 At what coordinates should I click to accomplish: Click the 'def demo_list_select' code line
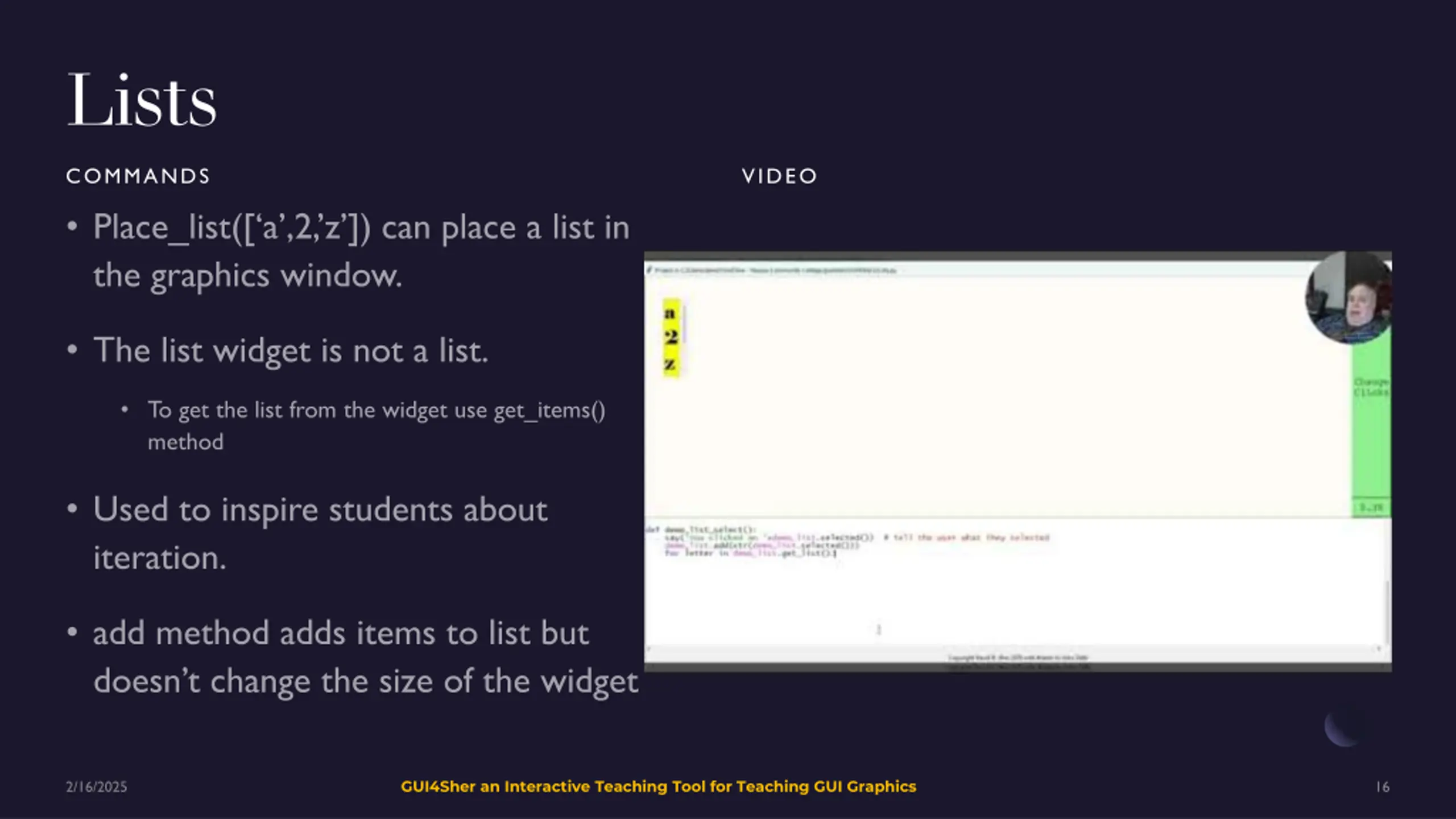[x=701, y=530]
